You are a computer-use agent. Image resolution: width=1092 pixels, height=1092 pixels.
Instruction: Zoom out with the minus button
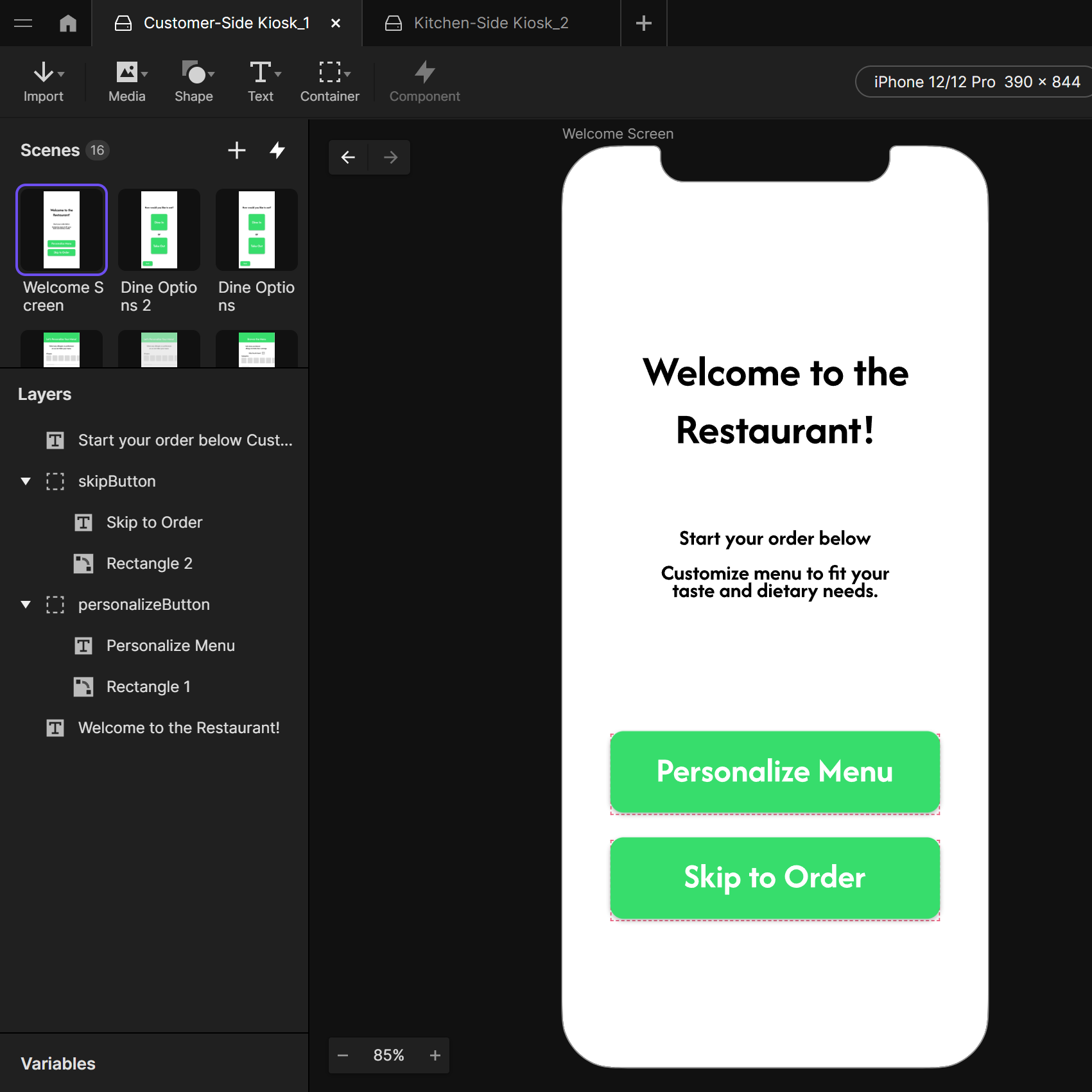(x=342, y=1055)
